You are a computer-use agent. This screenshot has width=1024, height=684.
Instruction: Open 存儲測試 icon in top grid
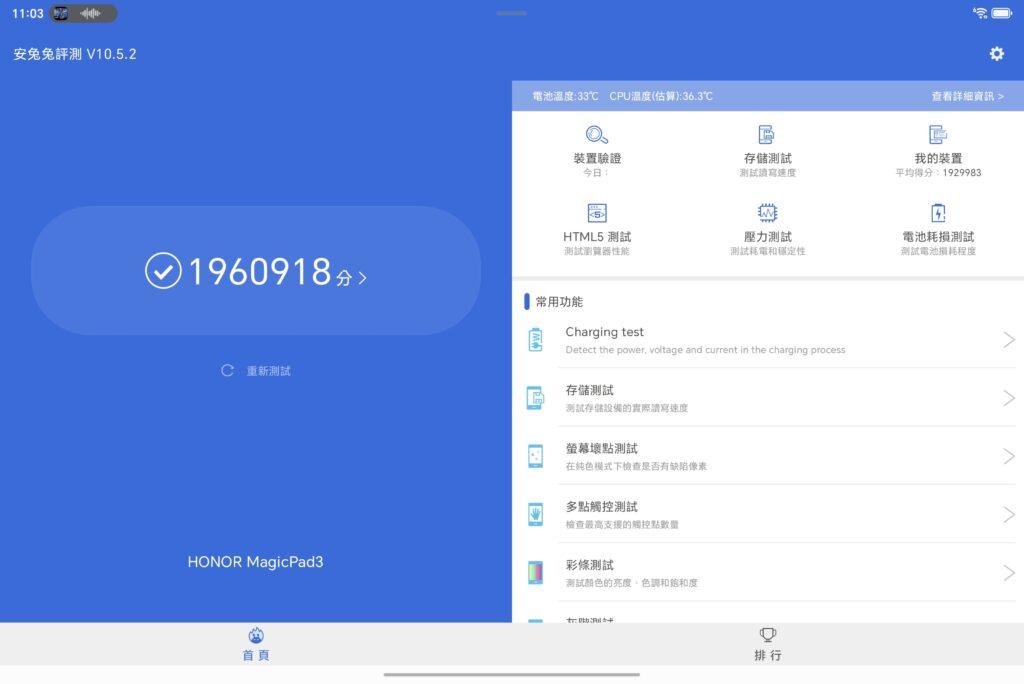(767, 135)
